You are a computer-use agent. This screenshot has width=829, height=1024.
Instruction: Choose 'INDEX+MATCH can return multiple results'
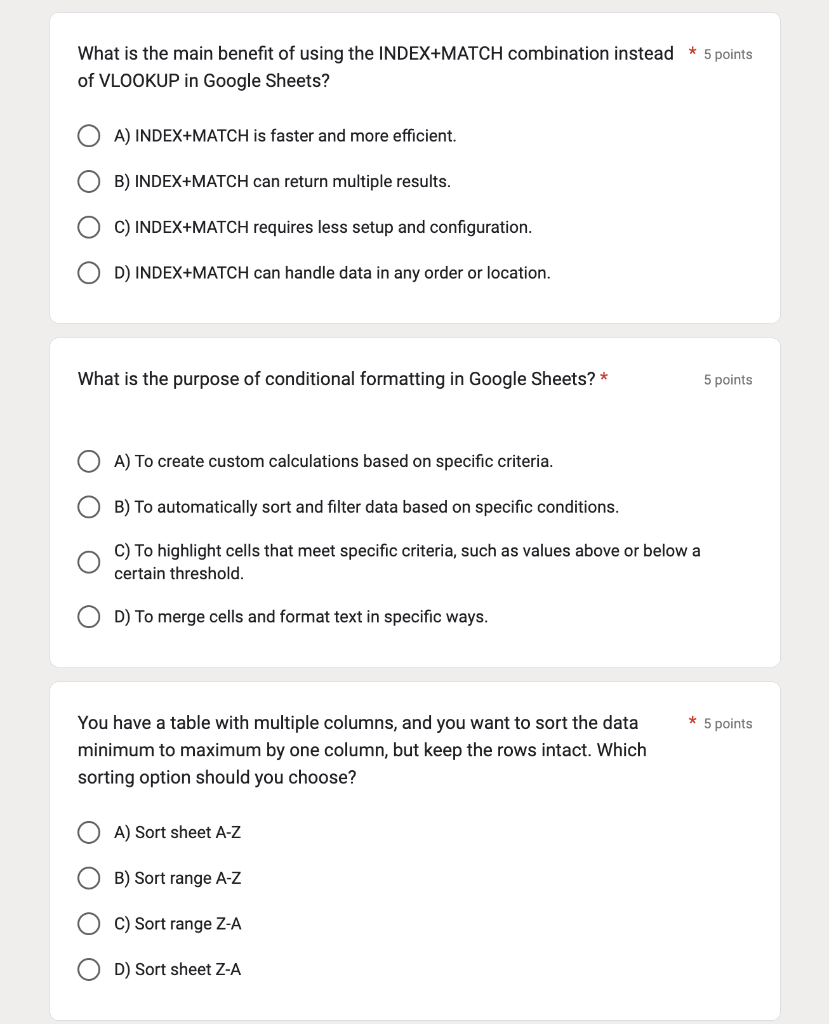(89, 182)
